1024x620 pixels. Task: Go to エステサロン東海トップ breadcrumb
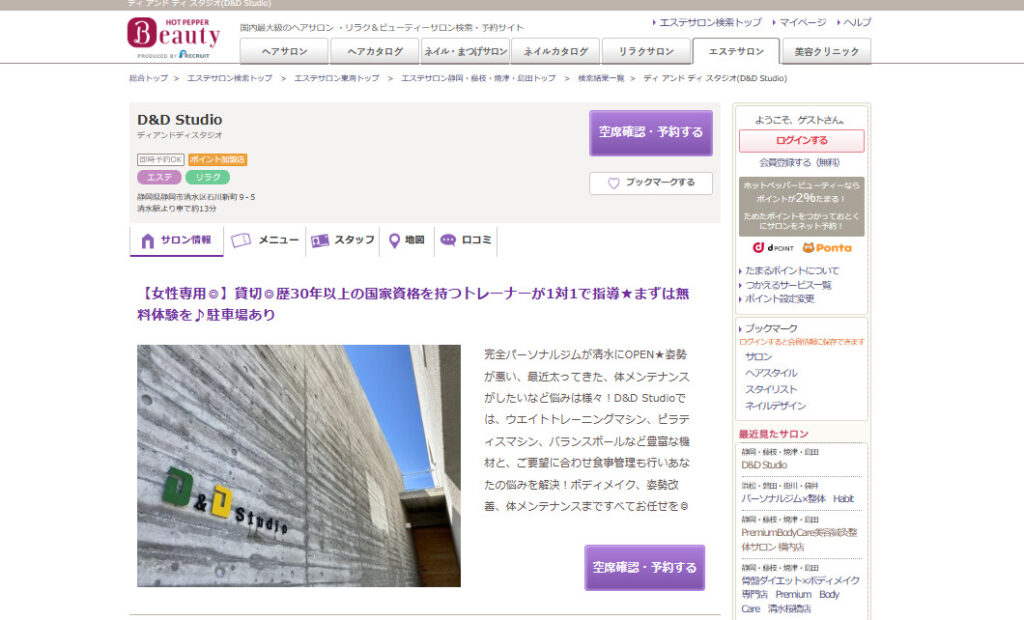click(336, 78)
